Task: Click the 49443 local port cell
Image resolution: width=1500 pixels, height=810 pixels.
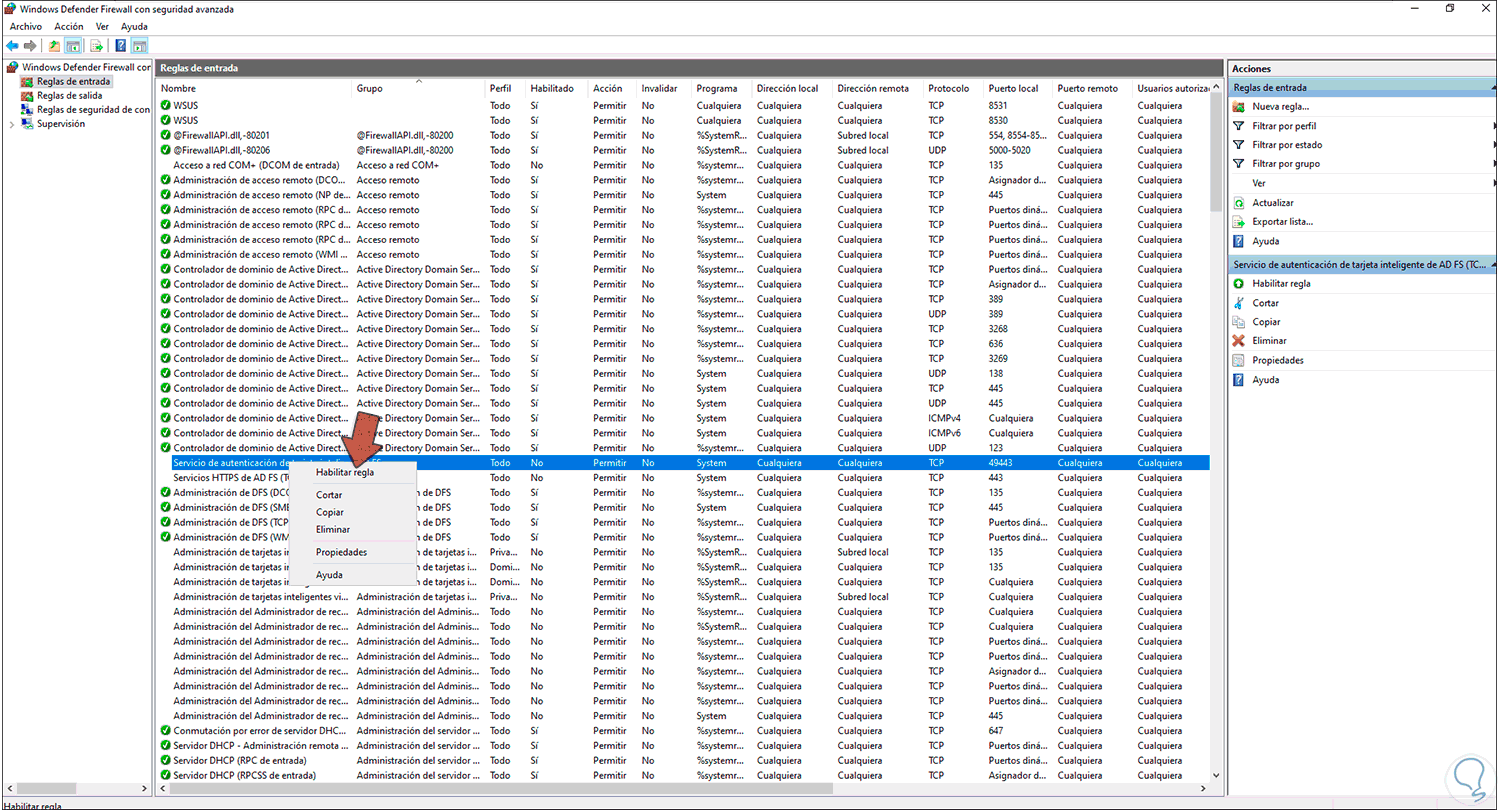Action: 1002,463
